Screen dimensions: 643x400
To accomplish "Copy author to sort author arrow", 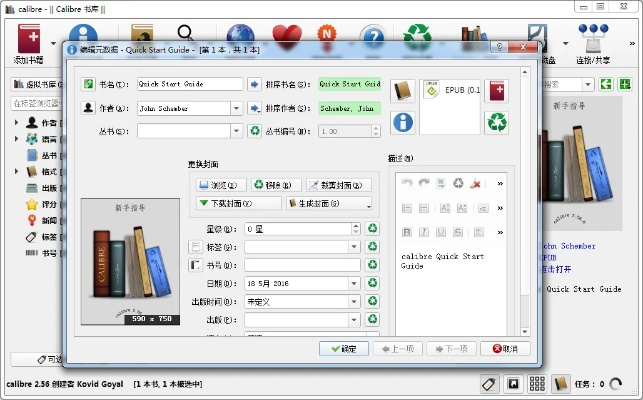I will pos(255,108).
